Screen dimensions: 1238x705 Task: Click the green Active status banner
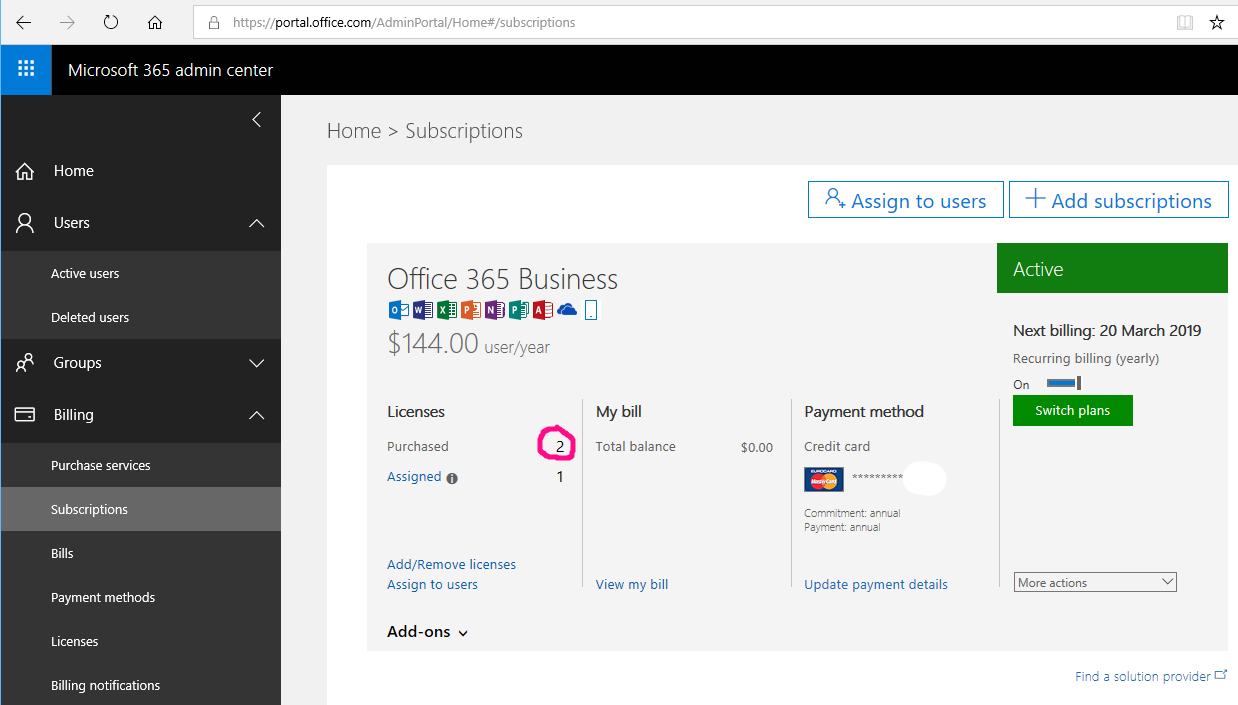click(x=1112, y=268)
